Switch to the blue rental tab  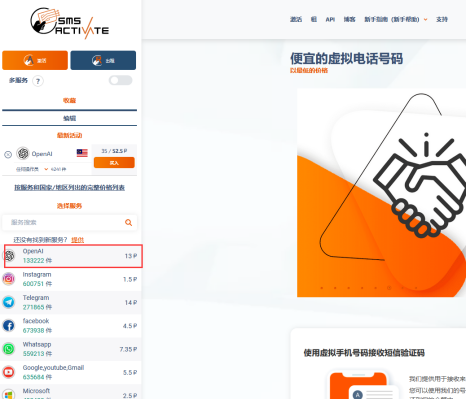[x=103, y=60]
